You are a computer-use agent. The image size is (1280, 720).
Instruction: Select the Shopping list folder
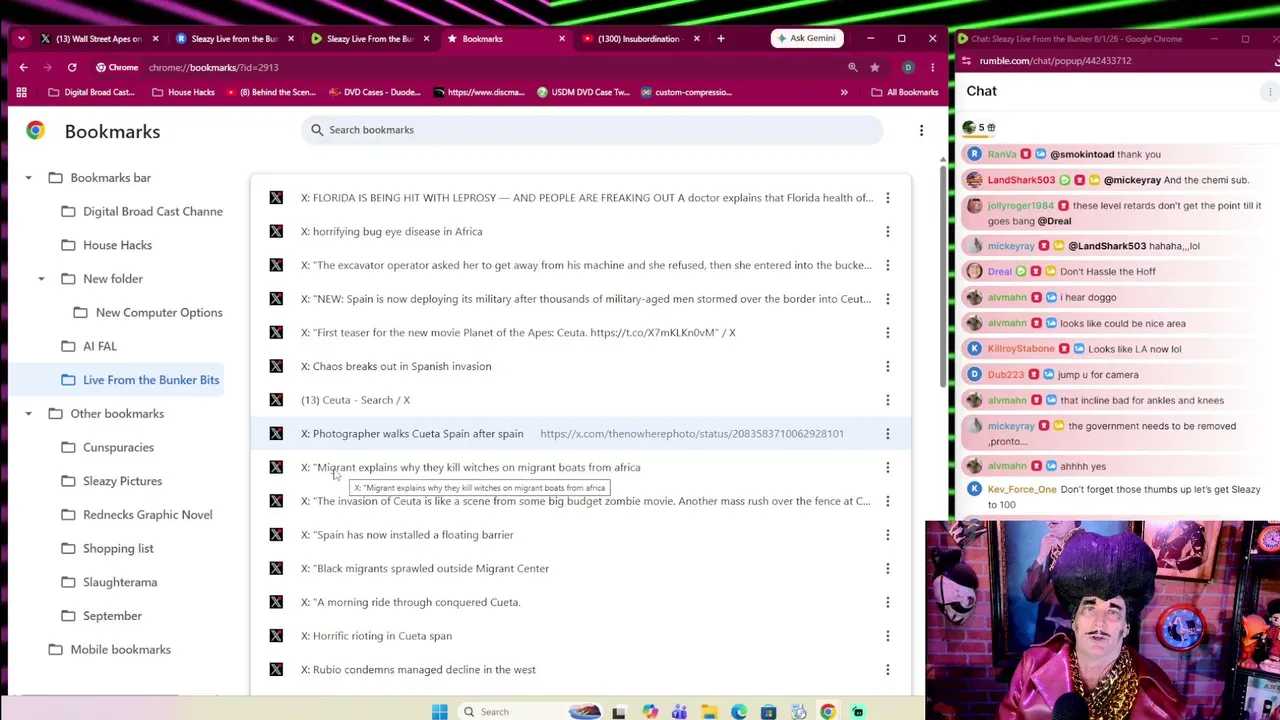(107, 549)
